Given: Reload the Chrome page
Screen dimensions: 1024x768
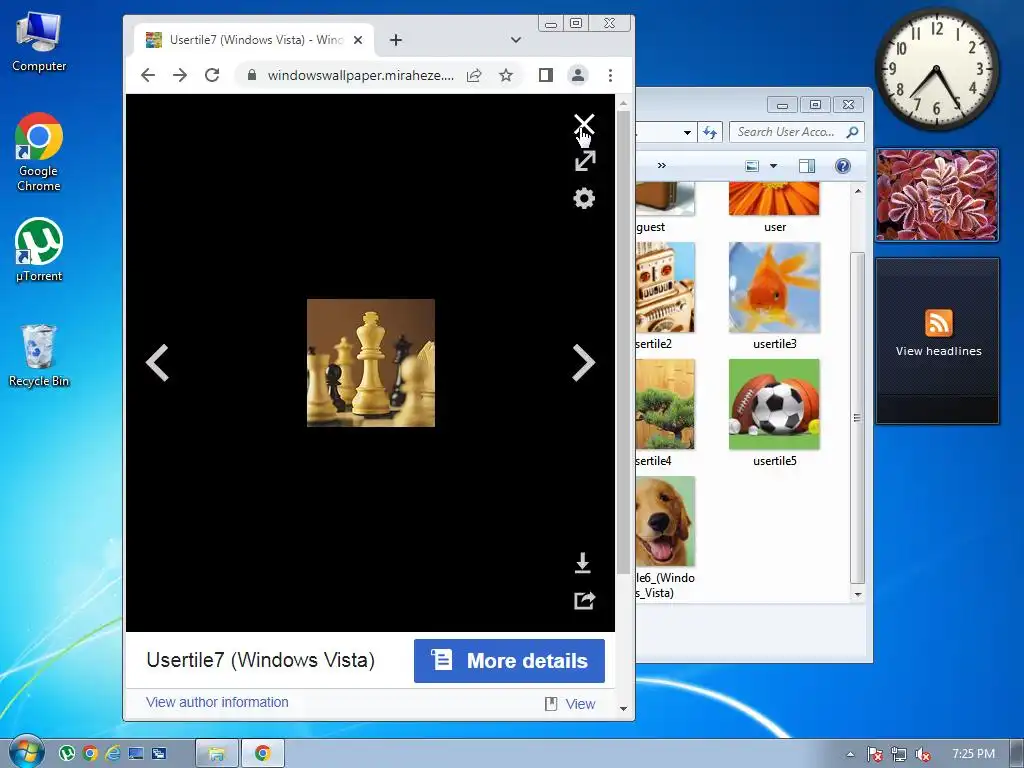Looking at the screenshot, I should click(212, 75).
